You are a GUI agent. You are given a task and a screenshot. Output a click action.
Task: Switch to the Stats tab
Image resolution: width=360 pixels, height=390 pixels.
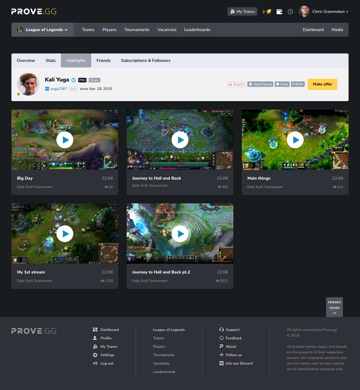pyautogui.click(x=50, y=60)
